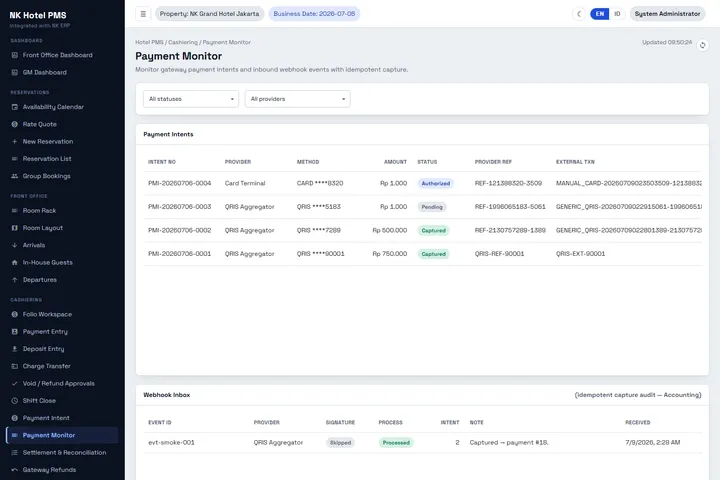Click the Payment Entry icon
720x480 pixels.
[15, 332]
